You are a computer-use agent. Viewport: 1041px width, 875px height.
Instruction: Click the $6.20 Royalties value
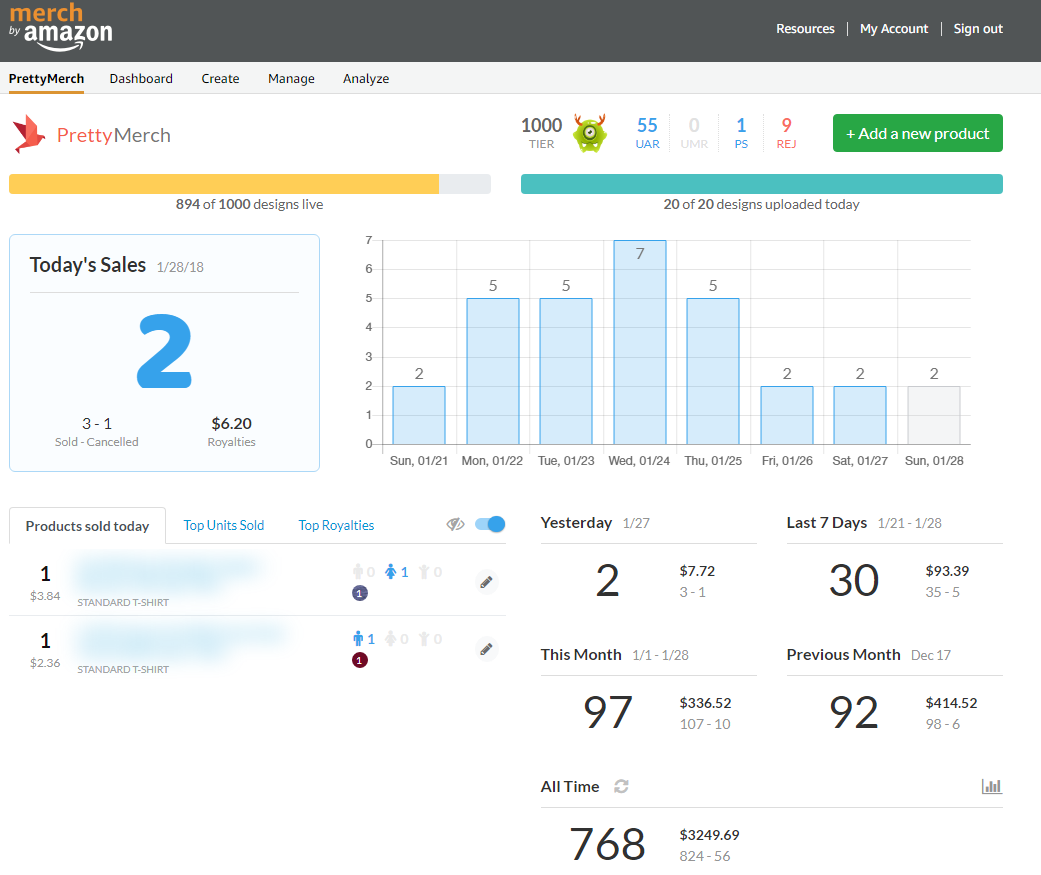click(231, 424)
